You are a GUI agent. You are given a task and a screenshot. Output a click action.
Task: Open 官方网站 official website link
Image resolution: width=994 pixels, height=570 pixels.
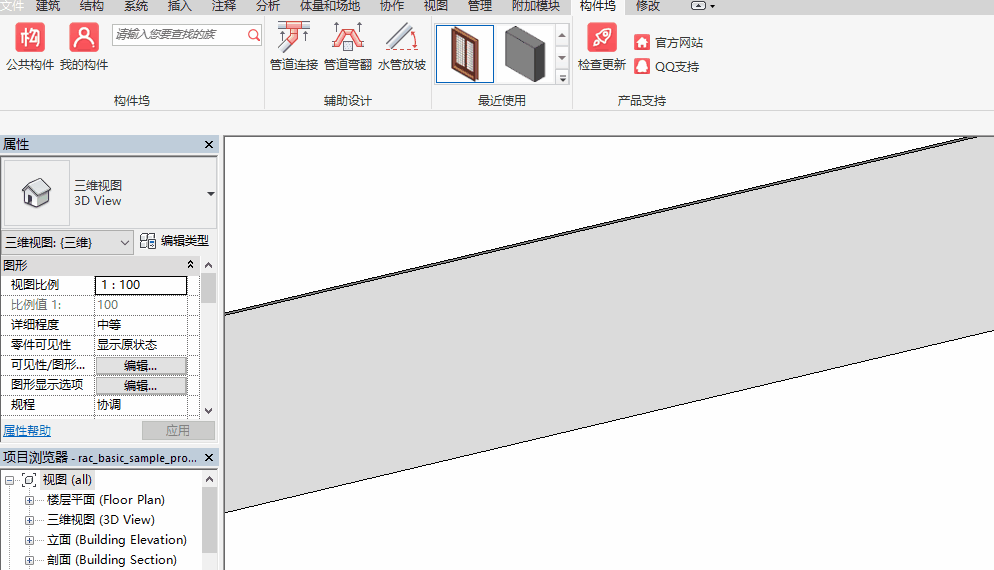669,42
